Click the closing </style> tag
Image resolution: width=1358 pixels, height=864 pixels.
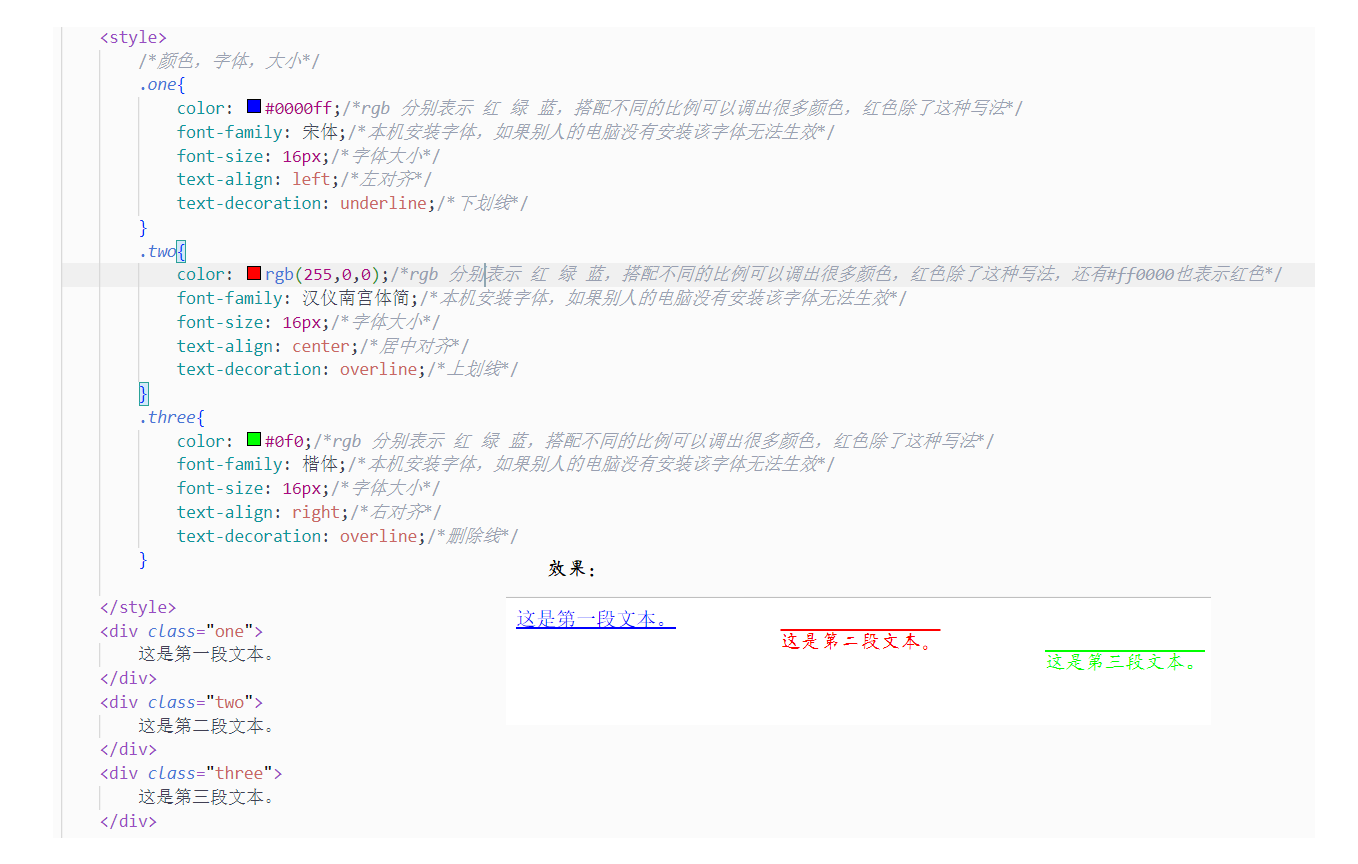tap(138, 607)
